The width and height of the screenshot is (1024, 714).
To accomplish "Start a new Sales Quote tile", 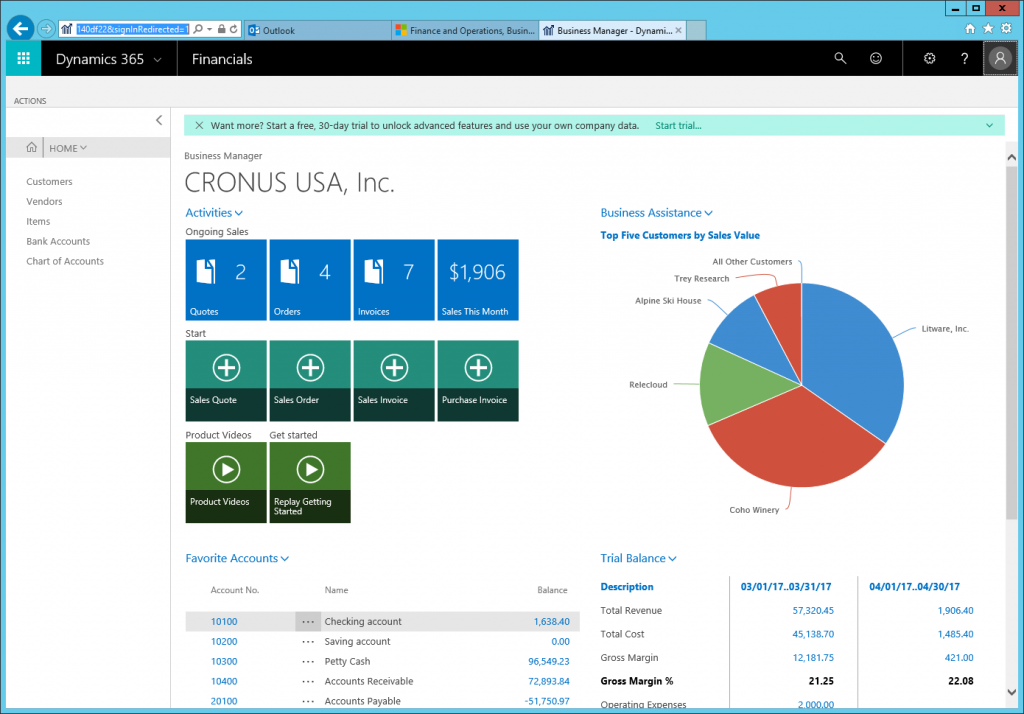I will pyautogui.click(x=226, y=381).
